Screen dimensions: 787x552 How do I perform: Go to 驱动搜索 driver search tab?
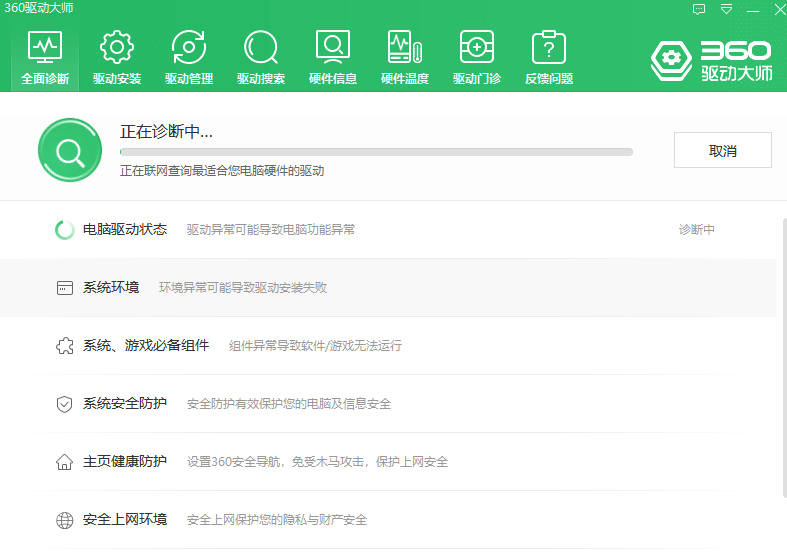click(261, 58)
